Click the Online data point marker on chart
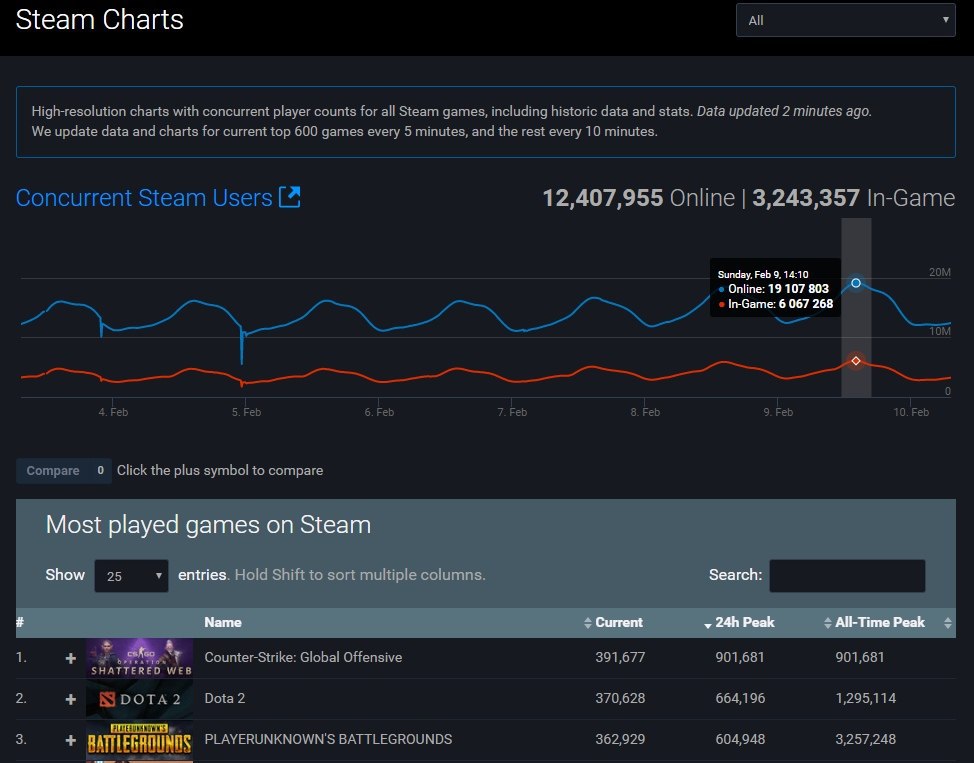974x763 pixels. point(856,283)
